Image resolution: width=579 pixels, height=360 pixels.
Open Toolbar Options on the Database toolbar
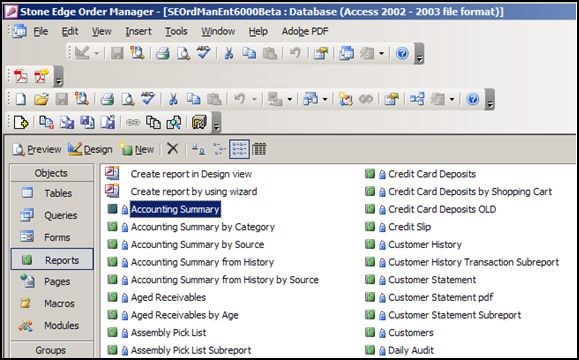(489, 99)
